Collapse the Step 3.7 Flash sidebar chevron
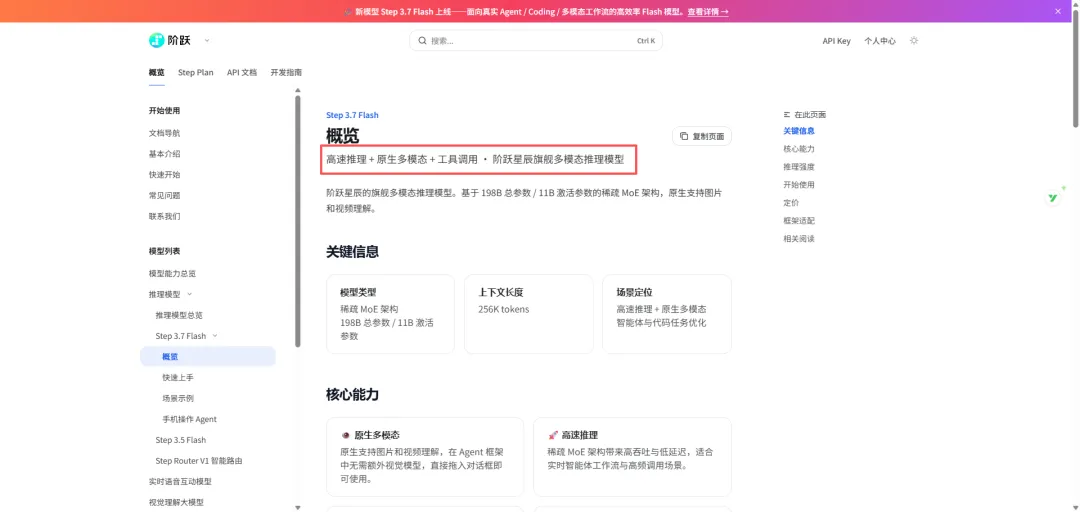This screenshot has width=1080, height=512. pyautogui.click(x=215, y=336)
